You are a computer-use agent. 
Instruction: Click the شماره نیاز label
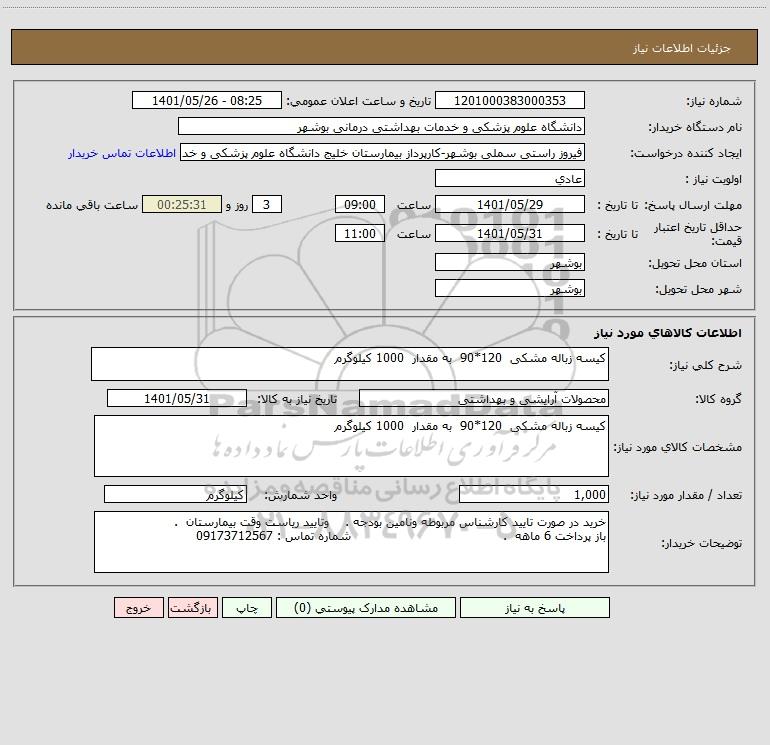tap(714, 101)
